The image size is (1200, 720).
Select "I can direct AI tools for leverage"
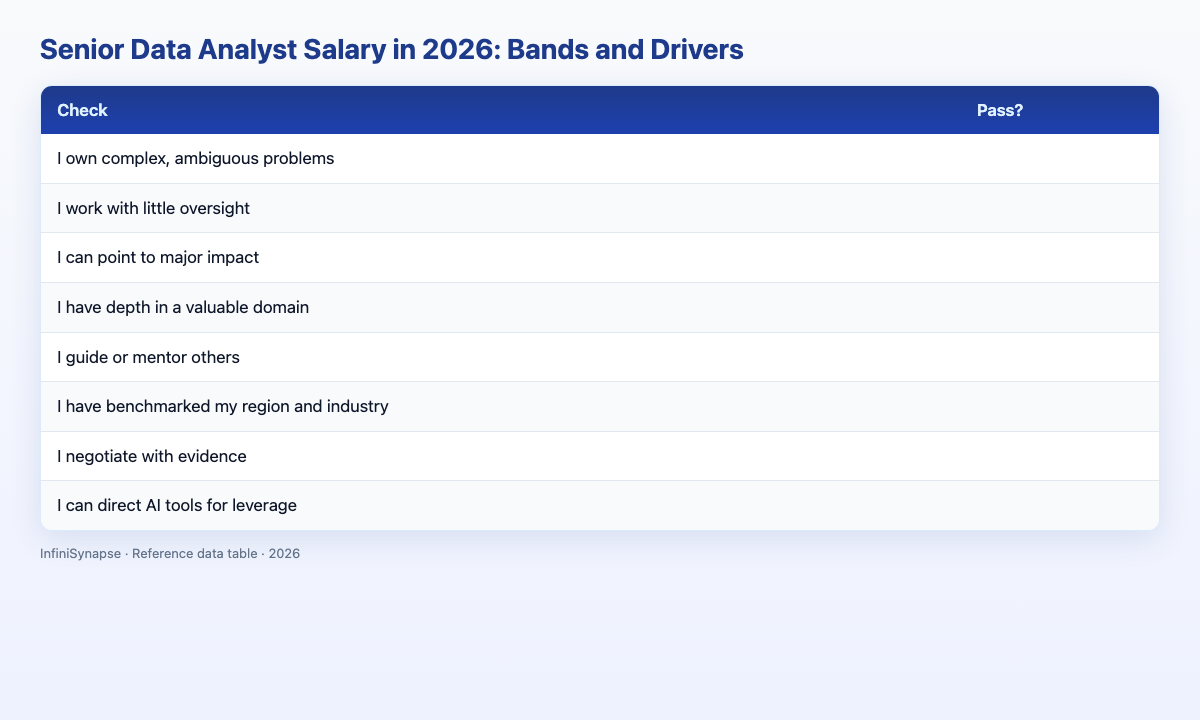(x=600, y=505)
